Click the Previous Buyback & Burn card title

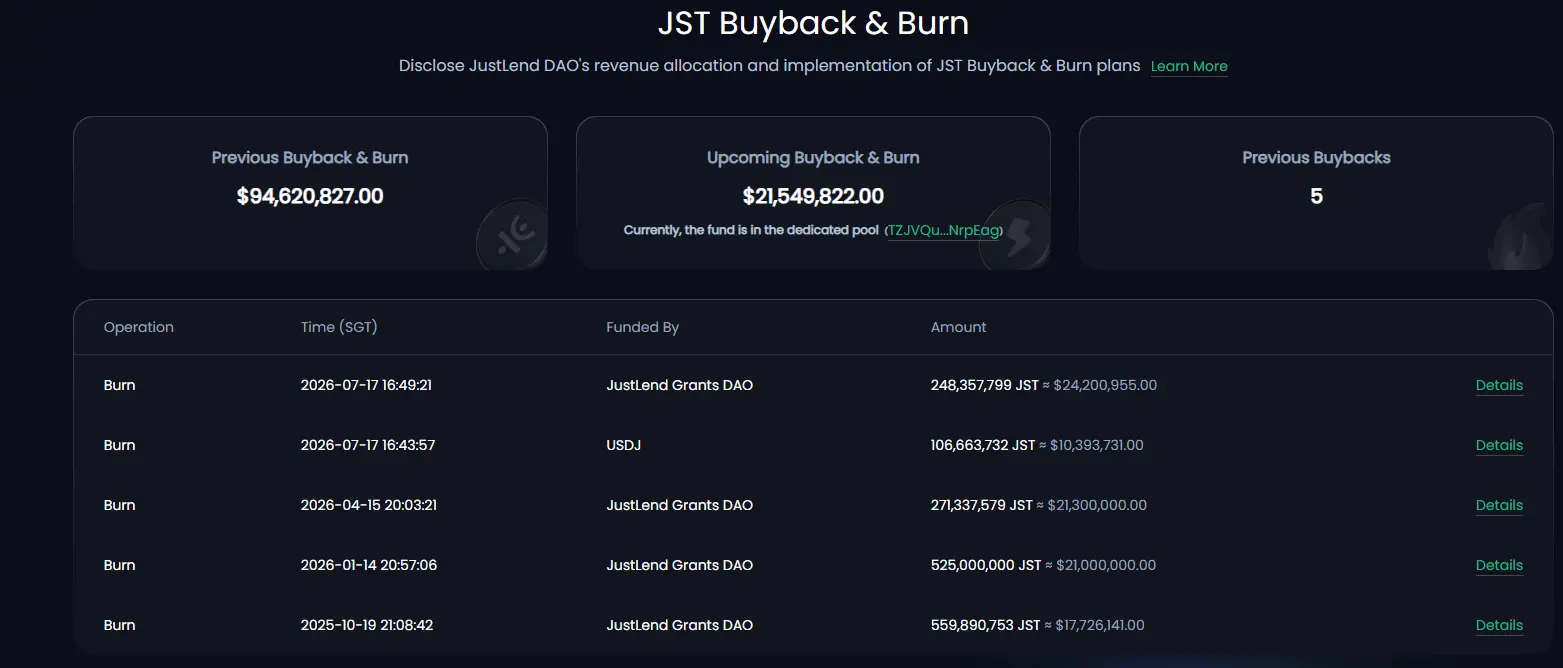tap(310, 158)
